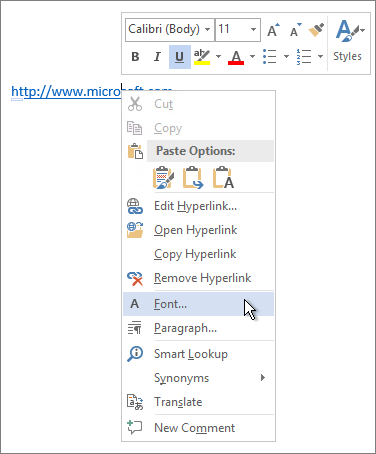
Task: Toggle Bold formatting
Action: 135,57
